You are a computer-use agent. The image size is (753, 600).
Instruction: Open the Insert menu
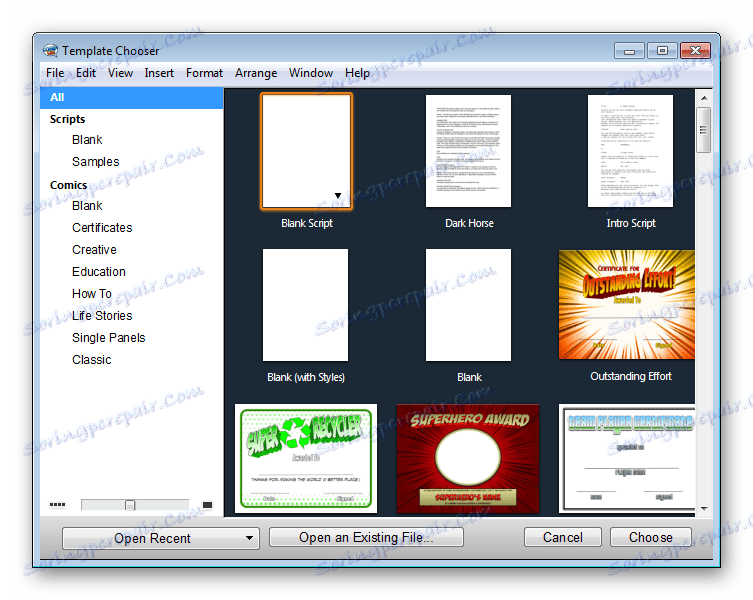pos(159,73)
